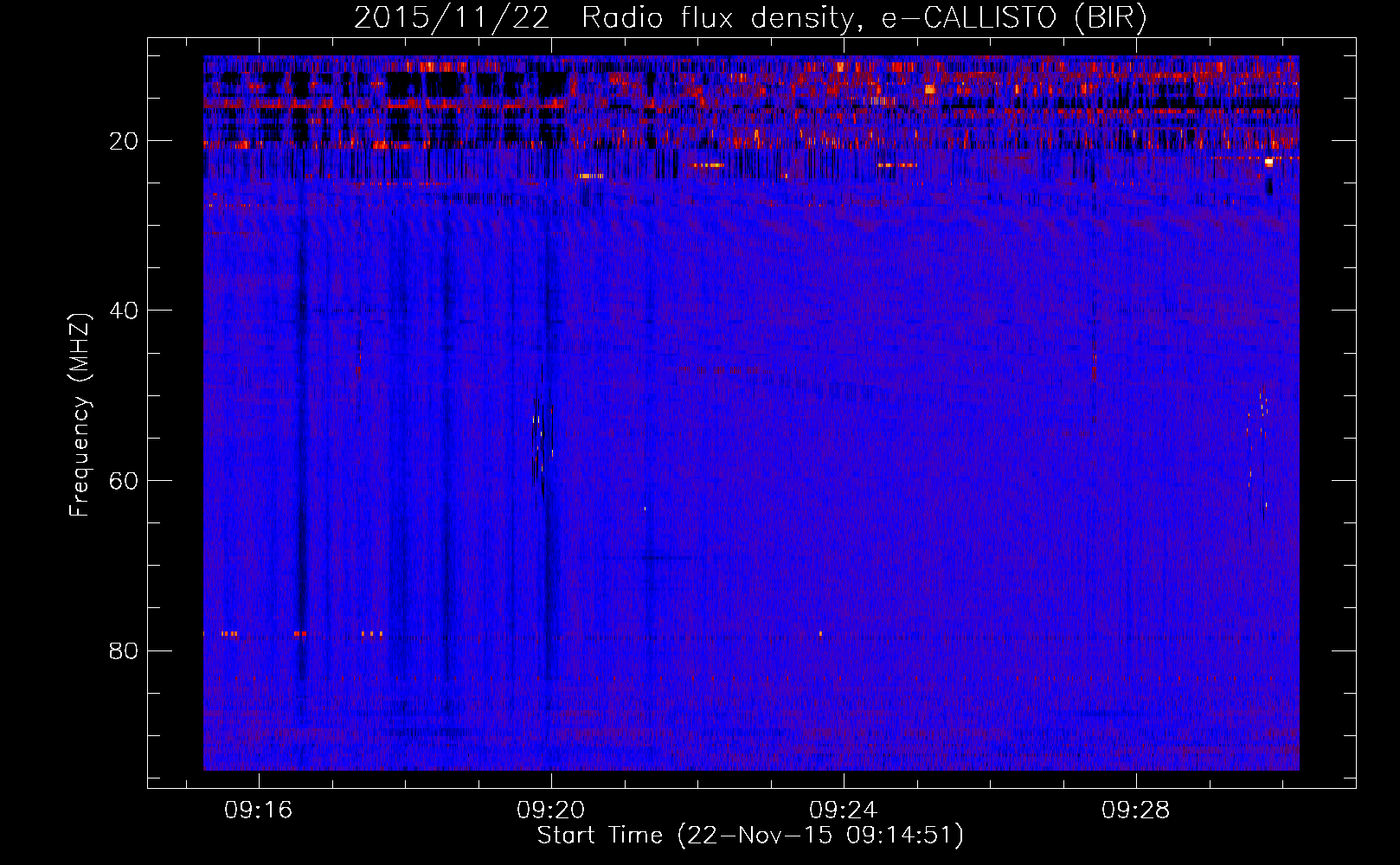Click the plot title '2015/11/22 Radio flux density, e-CALLISTO (BIR)'

pos(750,18)
